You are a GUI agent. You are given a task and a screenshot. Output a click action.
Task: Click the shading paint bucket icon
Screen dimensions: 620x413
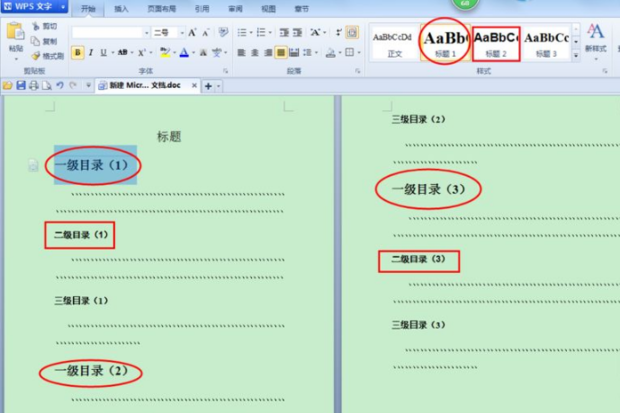(x=331, y=53)
